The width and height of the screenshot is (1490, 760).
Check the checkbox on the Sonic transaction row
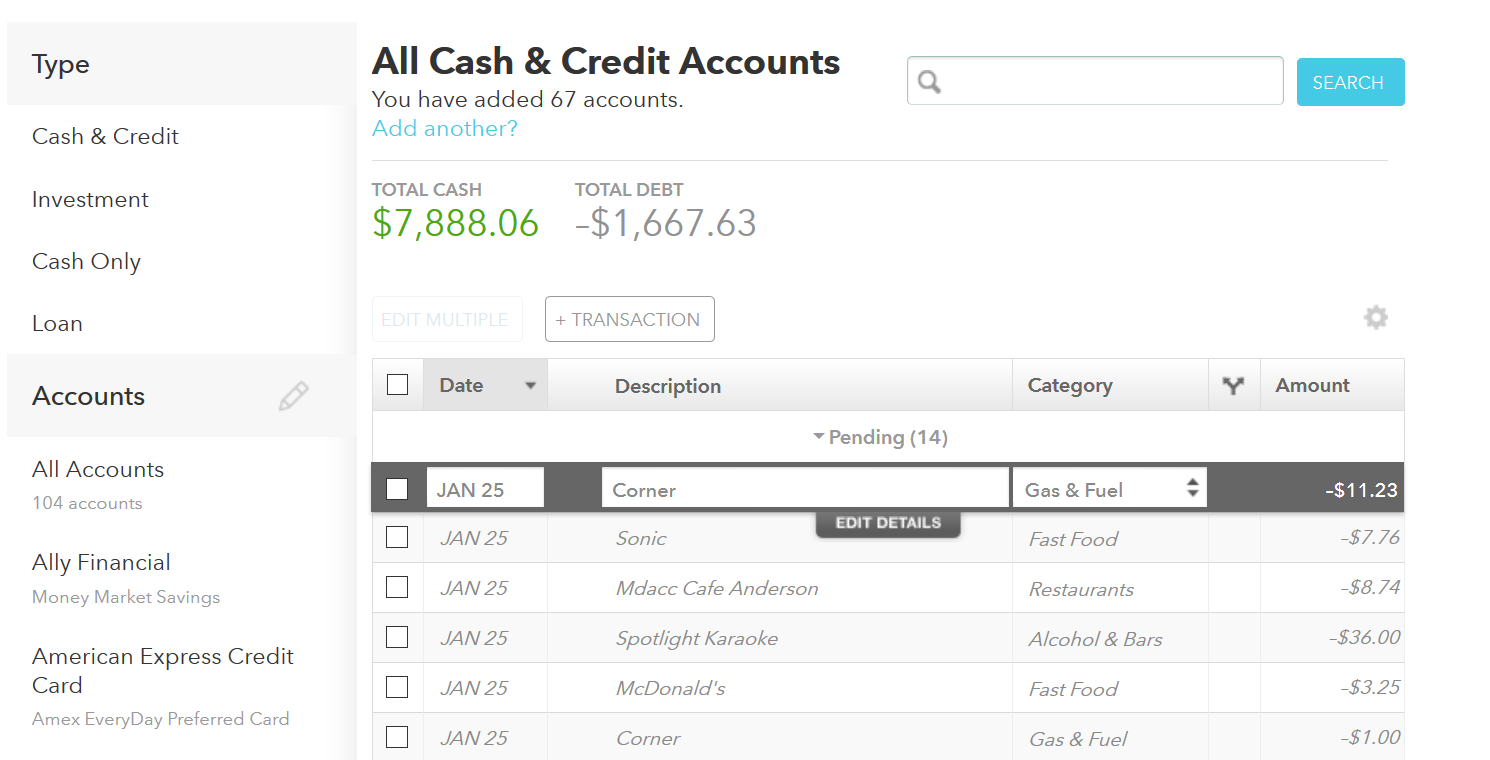[x=397, y=537]
